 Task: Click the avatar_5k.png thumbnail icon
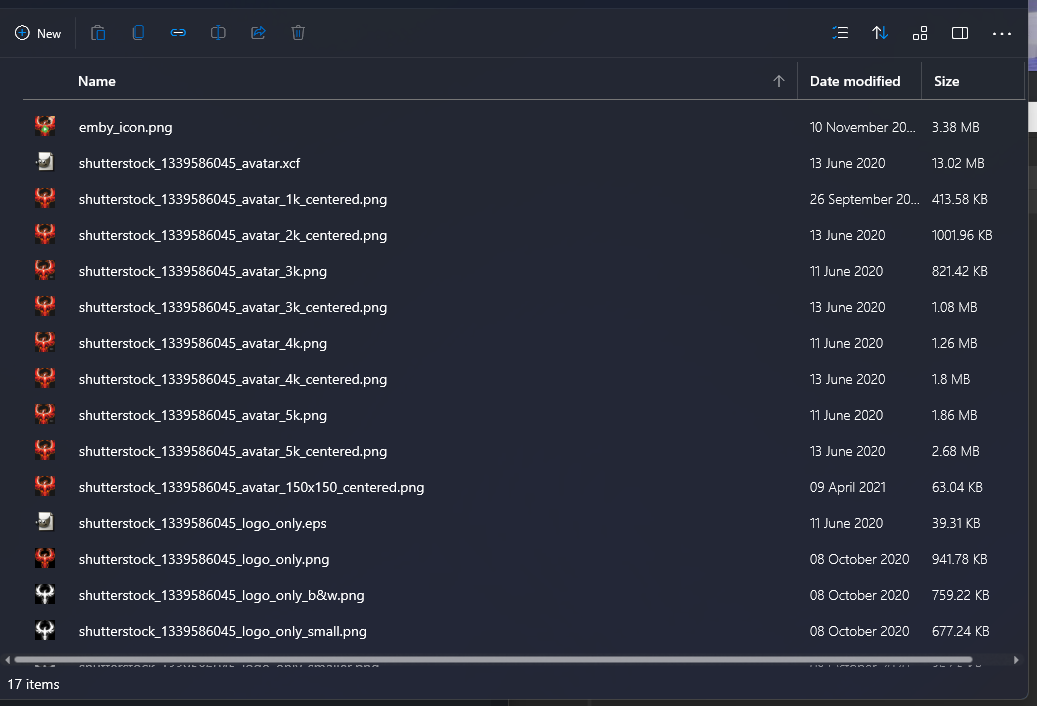click(45, 414)
